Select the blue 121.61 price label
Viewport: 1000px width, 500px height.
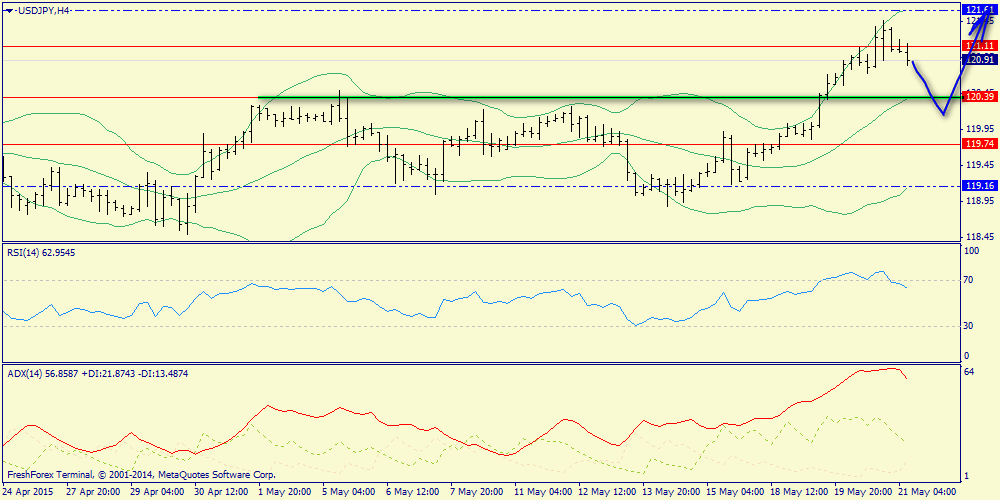tap(982, 10)
